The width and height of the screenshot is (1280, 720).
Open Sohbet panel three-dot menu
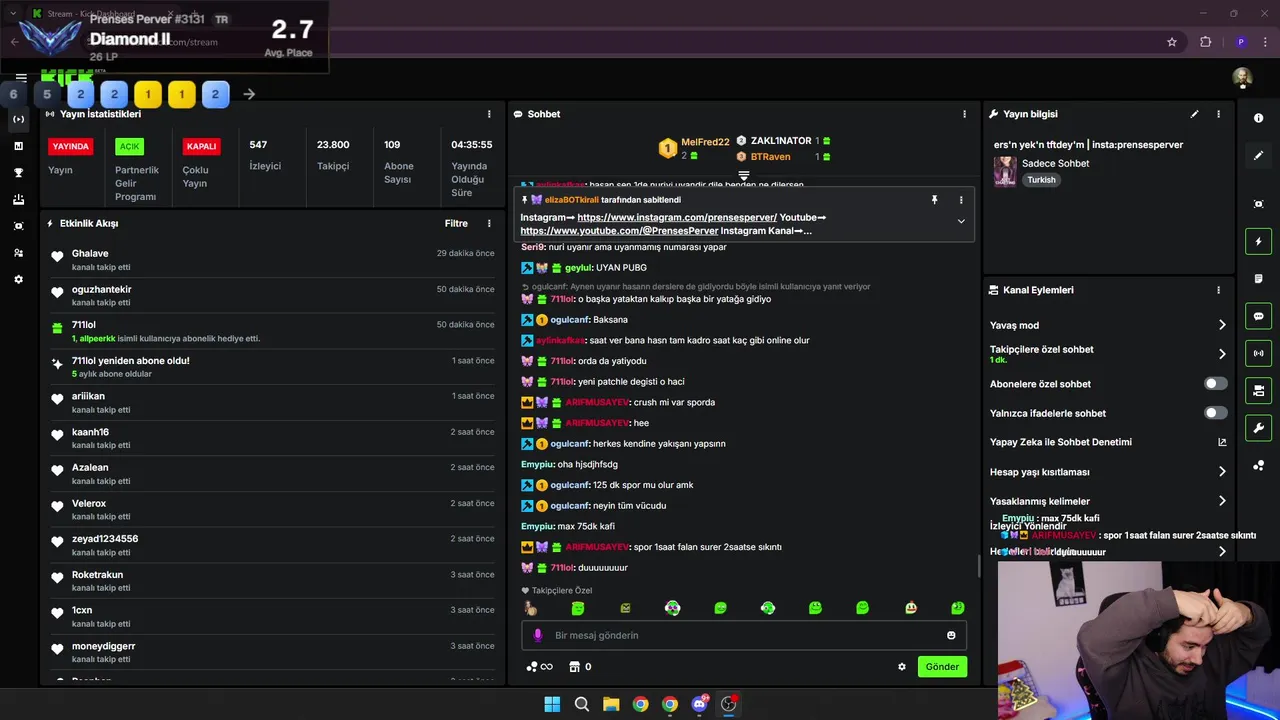click(x=964, y=114)
